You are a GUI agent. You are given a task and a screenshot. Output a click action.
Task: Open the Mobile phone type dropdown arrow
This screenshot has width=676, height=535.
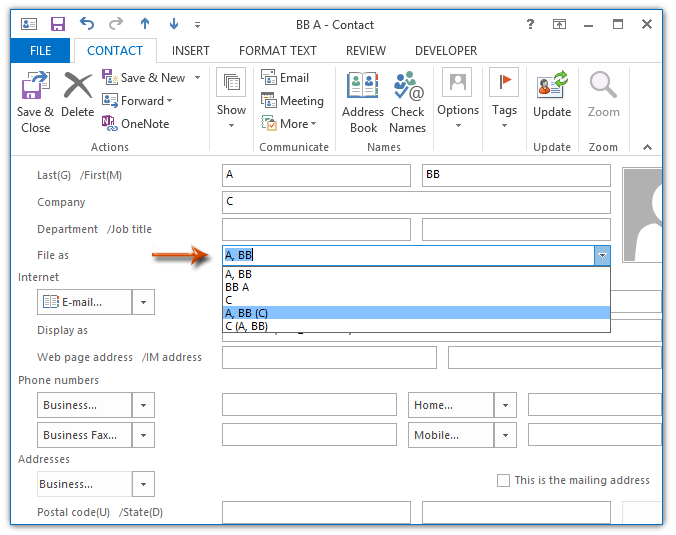click(505, 435)
